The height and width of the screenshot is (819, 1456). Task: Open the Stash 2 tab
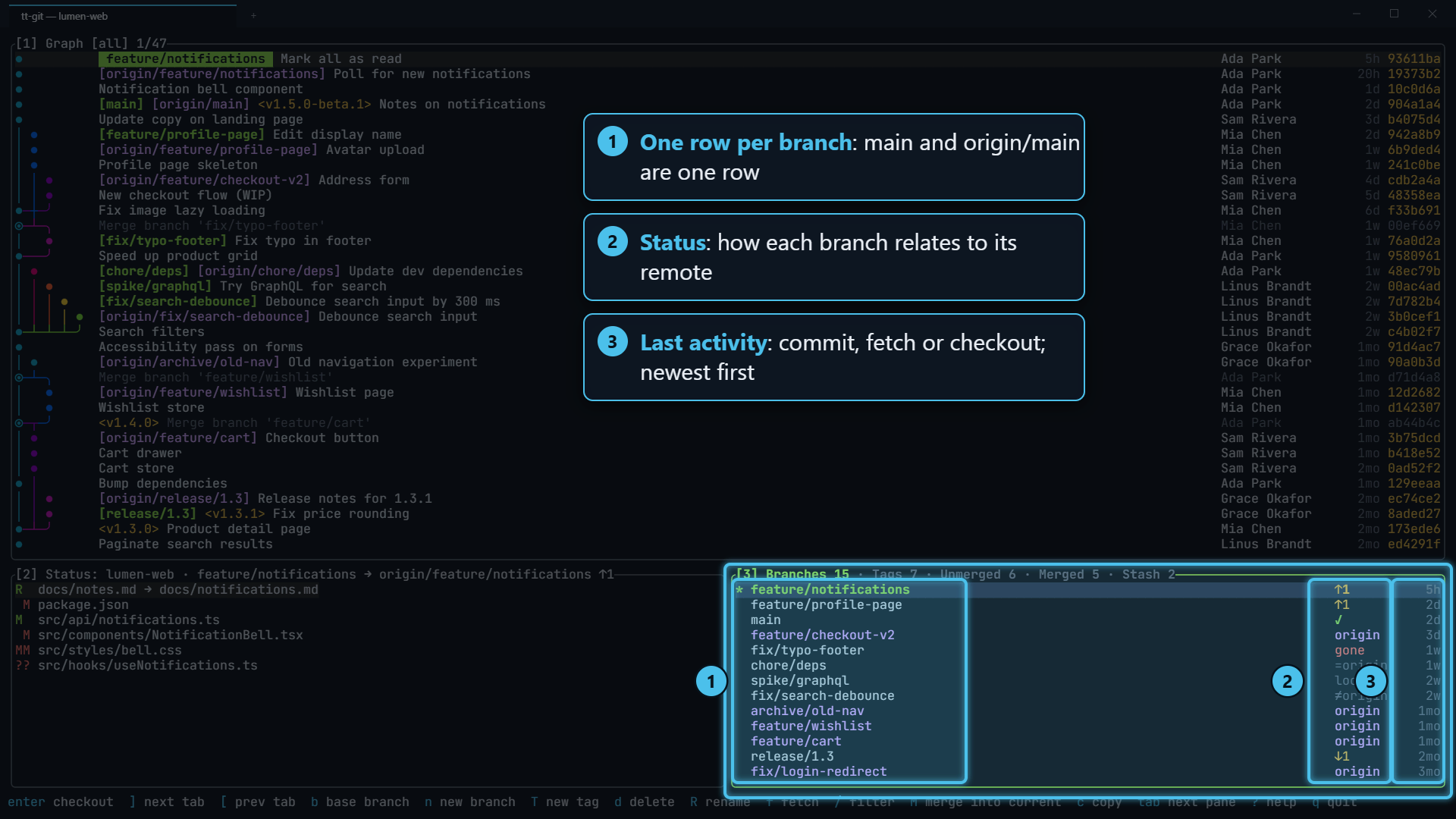coord(1149,574)
